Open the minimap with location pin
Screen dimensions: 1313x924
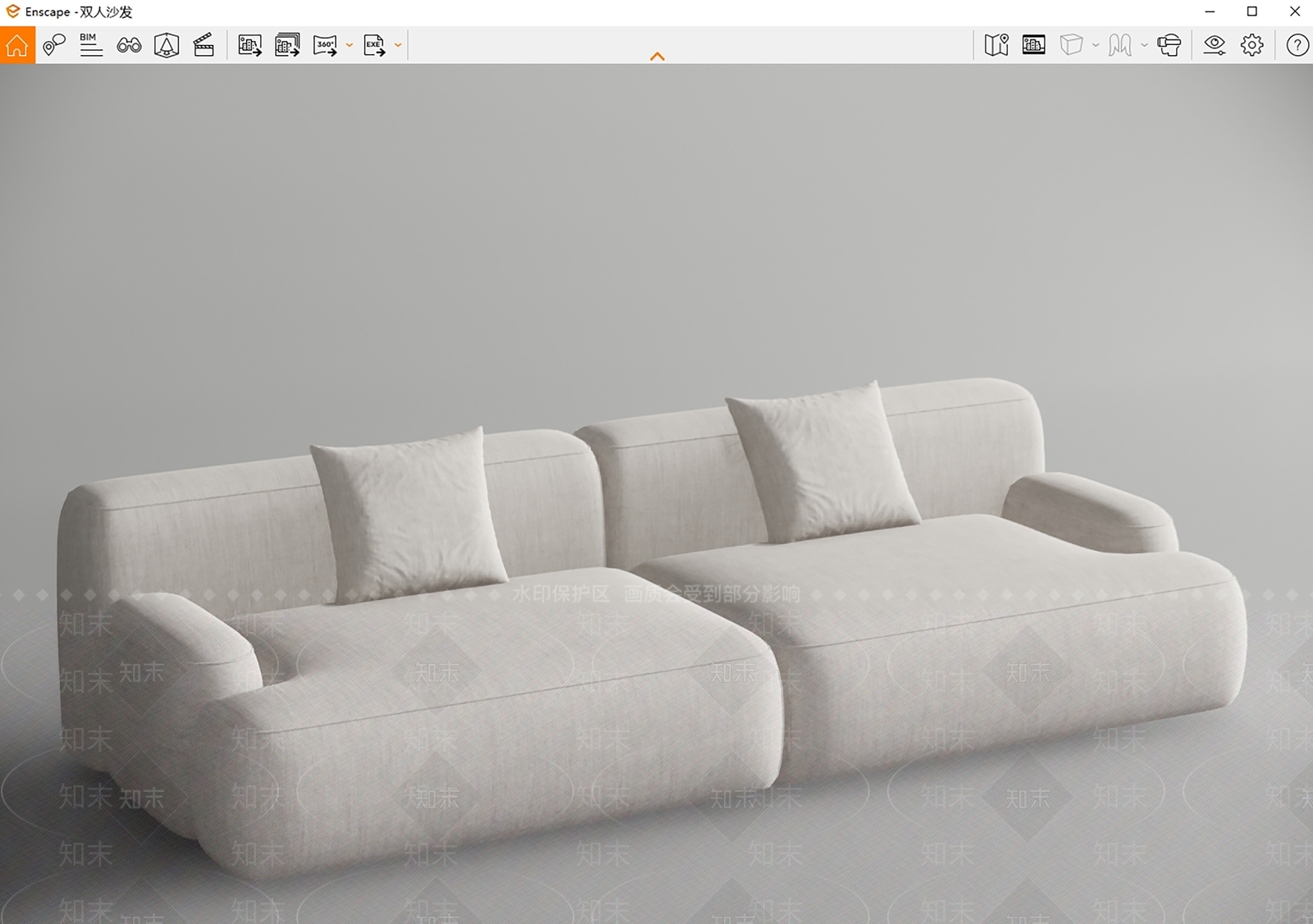point(996,45)
